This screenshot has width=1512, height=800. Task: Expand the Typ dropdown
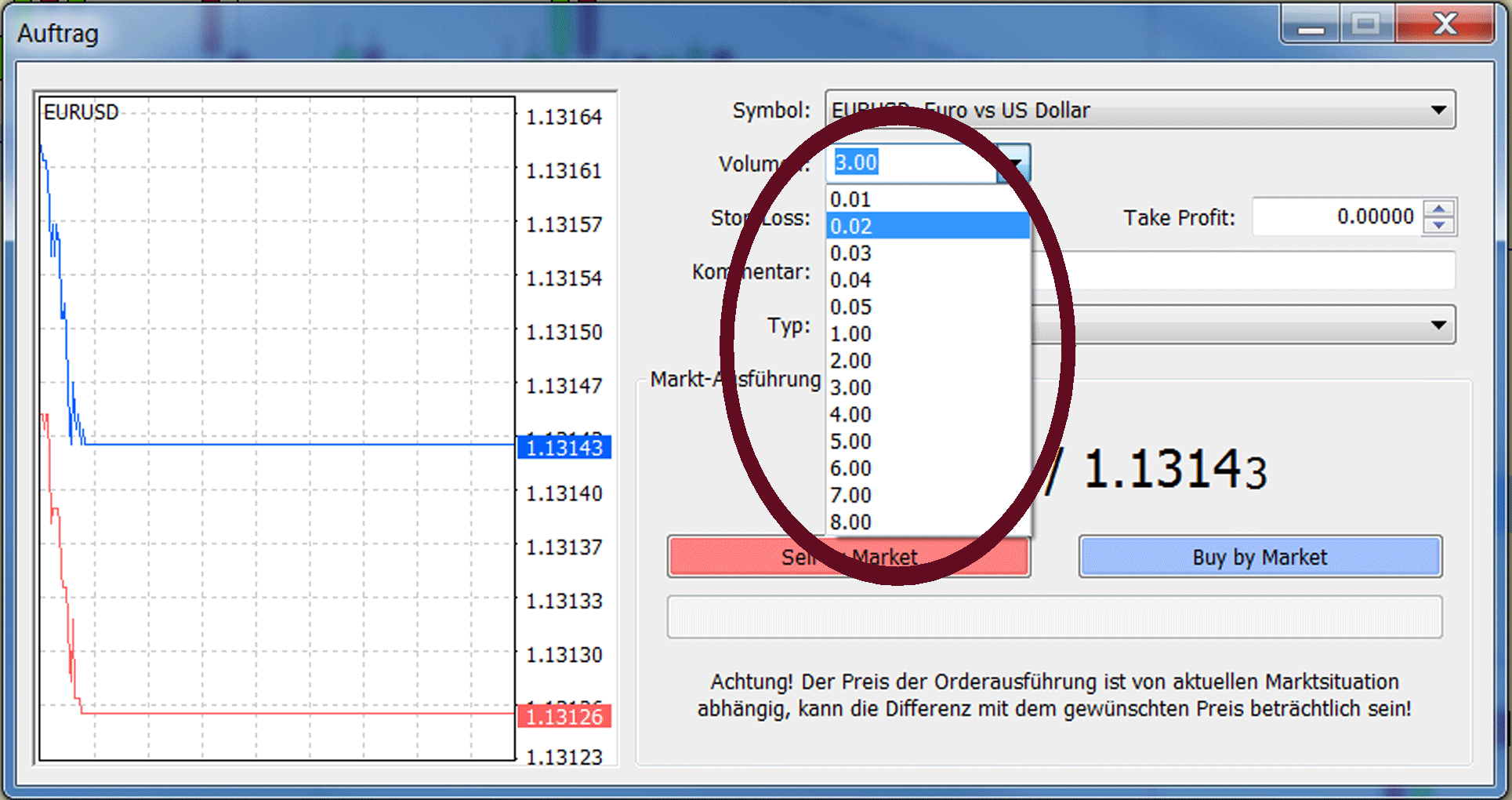(1438, 325)
